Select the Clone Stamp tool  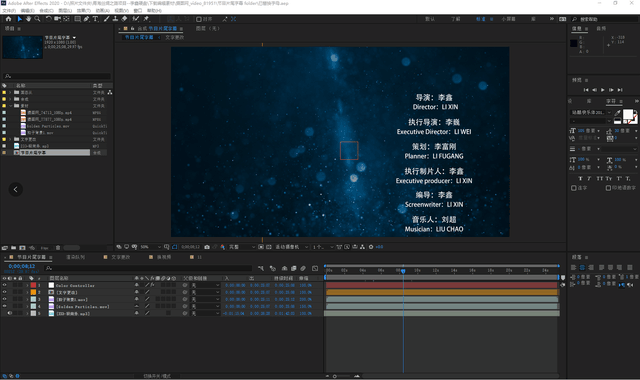click(116, 19)
